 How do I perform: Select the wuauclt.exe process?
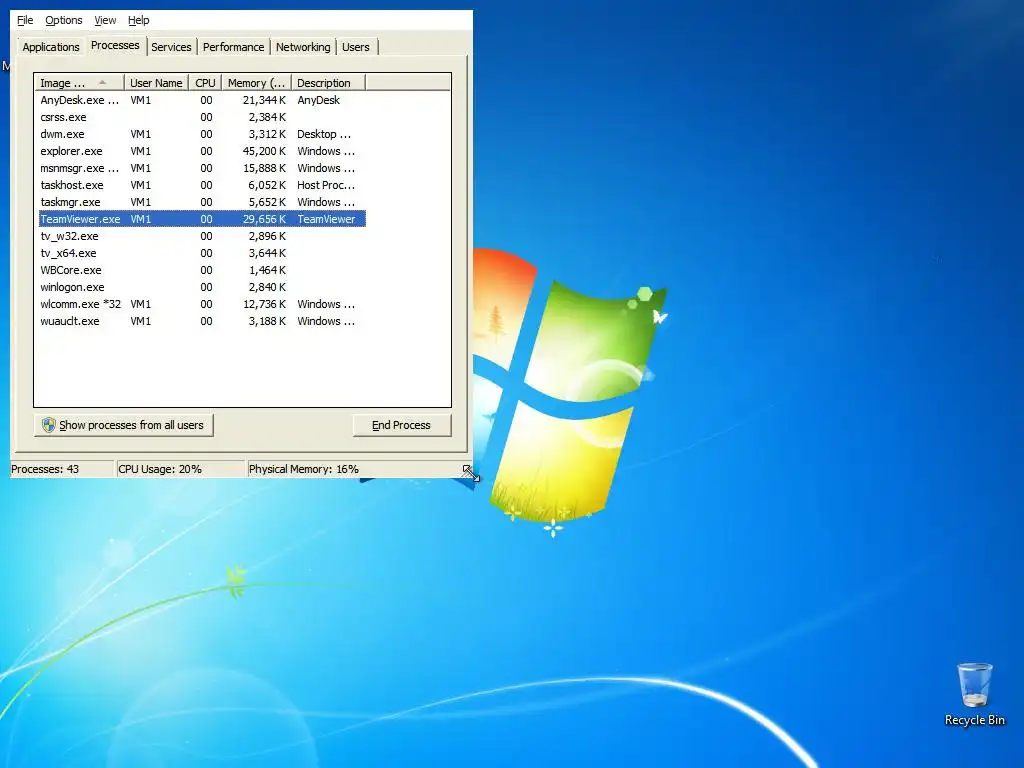point(202,321)
